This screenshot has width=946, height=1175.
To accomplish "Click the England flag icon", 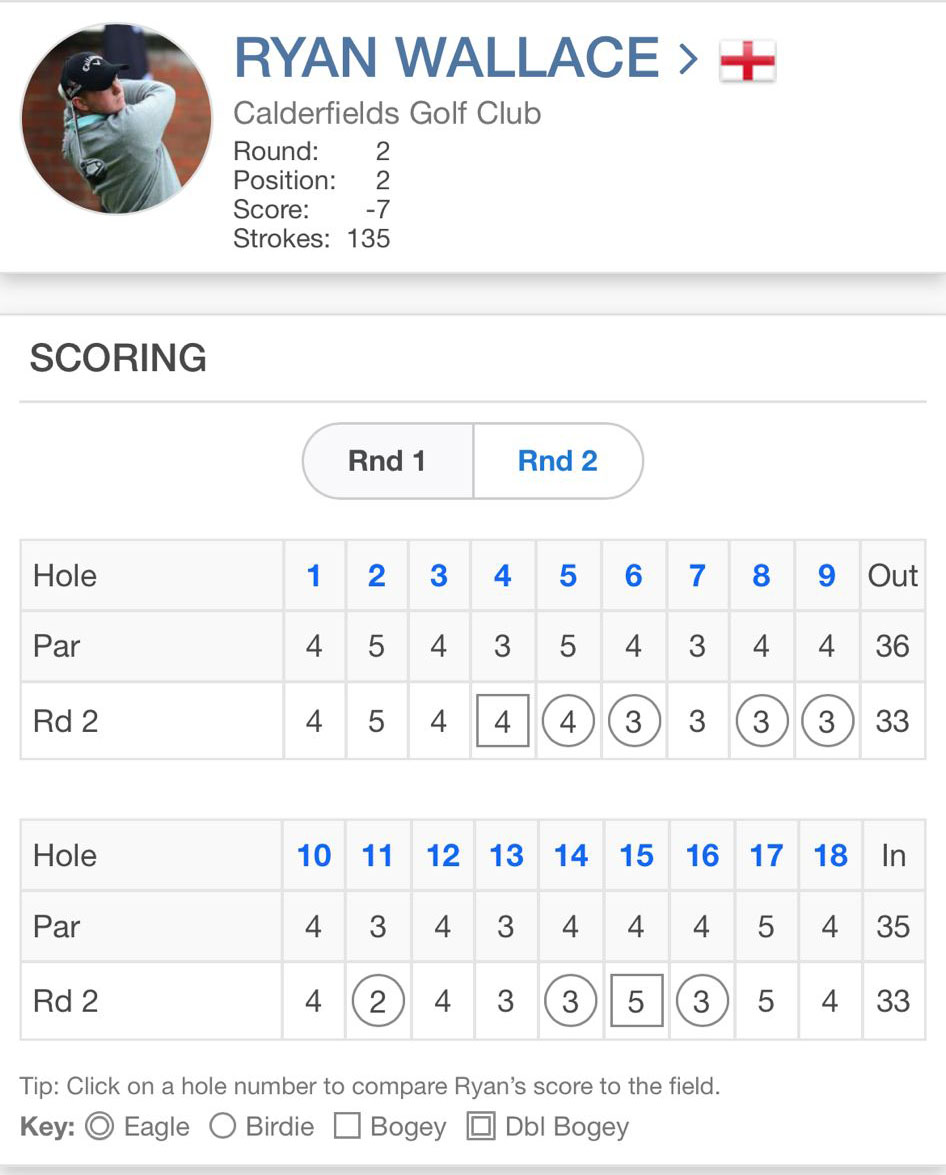I will (x=747, y=61).
